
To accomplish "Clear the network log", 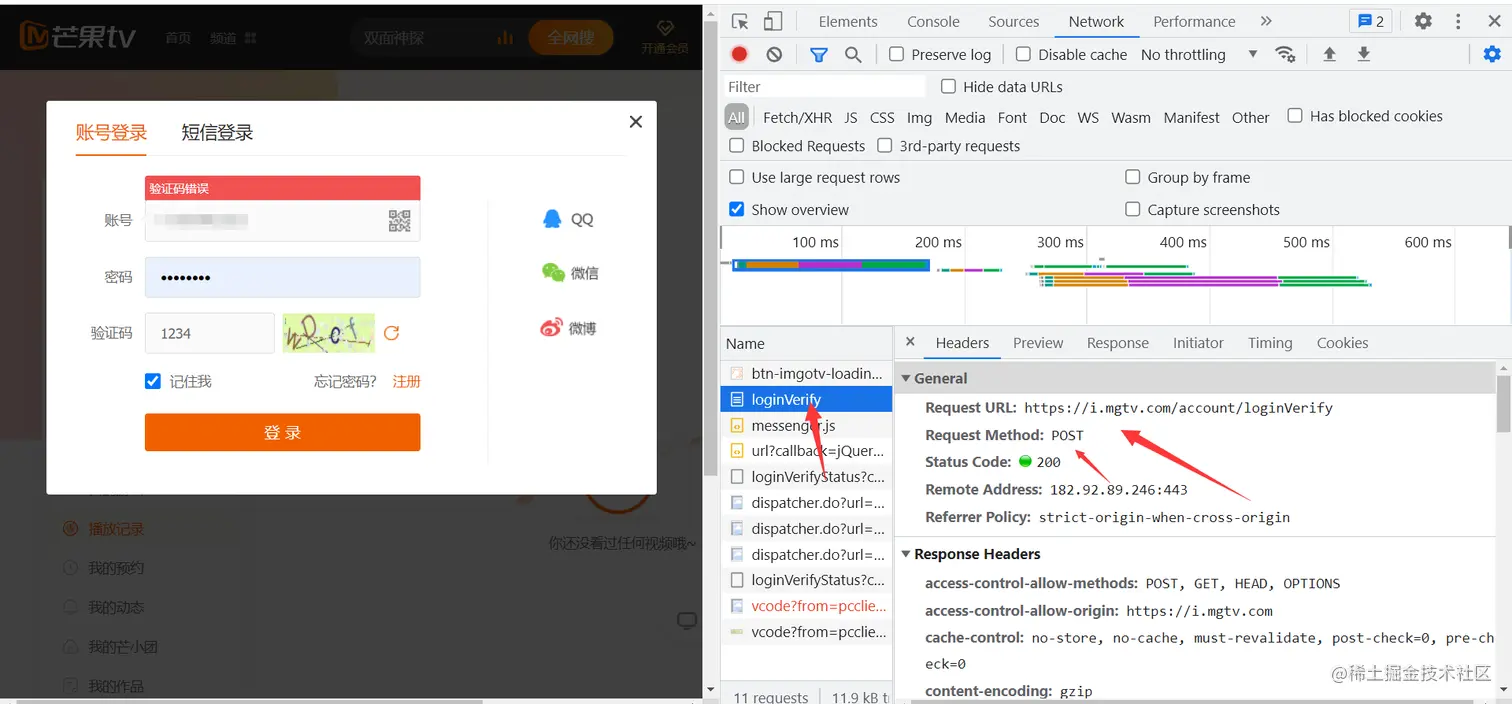I will pos(774,54).
